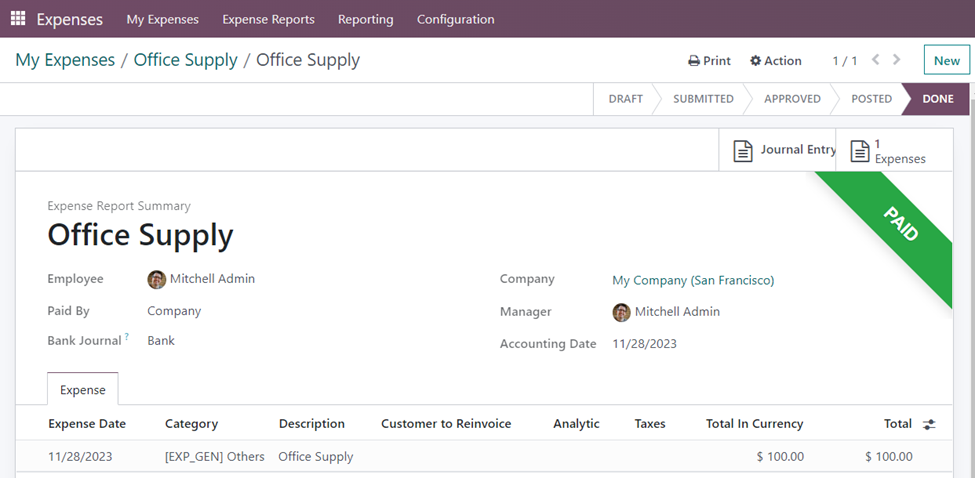975x478 pixels.
Task: Click the column settings adjust icon
Action: [929, 424]
